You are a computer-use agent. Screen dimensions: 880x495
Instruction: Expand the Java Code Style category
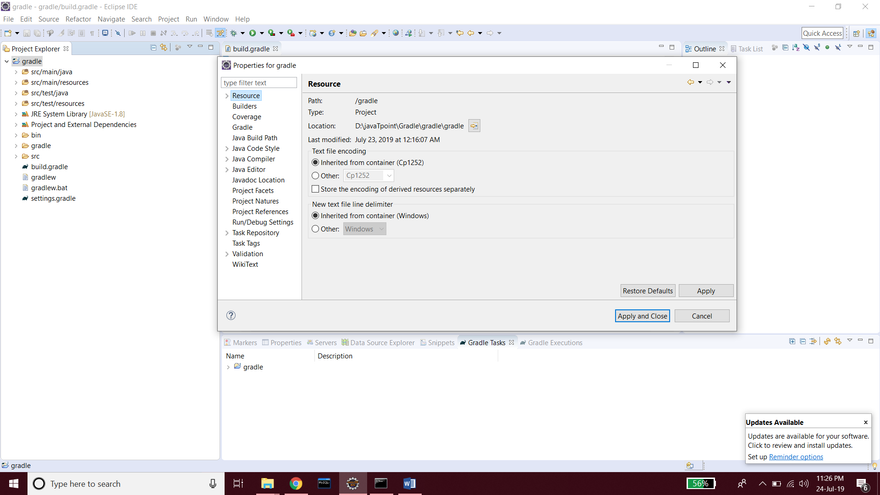(227, 149)
